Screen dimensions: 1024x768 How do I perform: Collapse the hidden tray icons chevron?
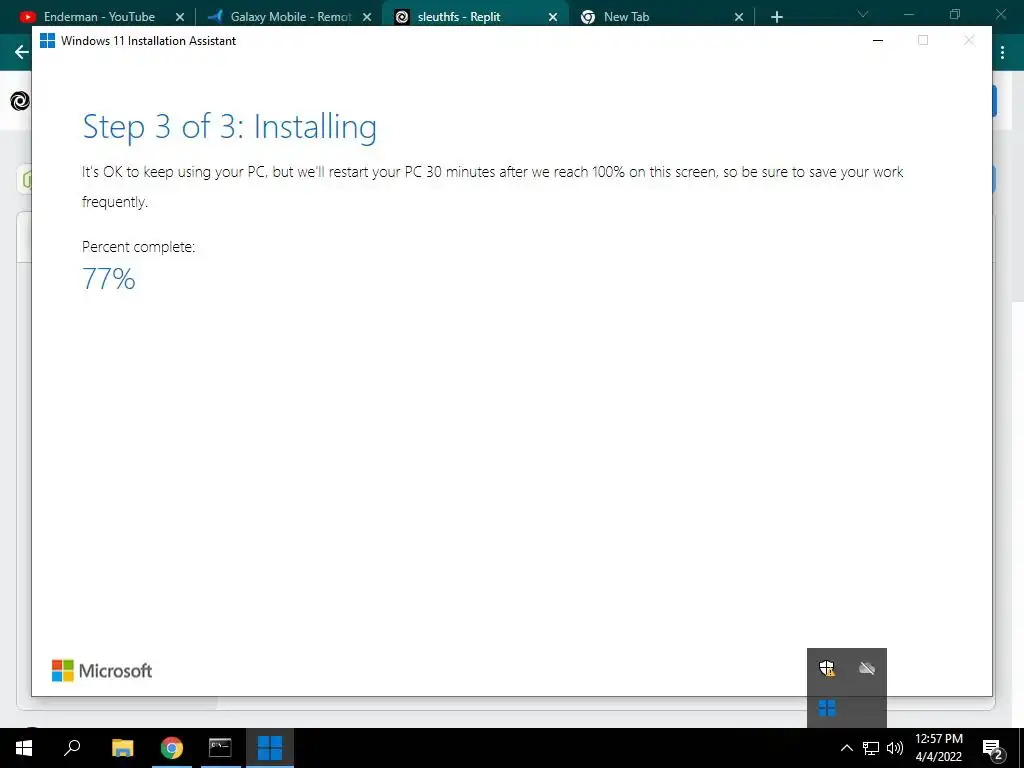846,748
